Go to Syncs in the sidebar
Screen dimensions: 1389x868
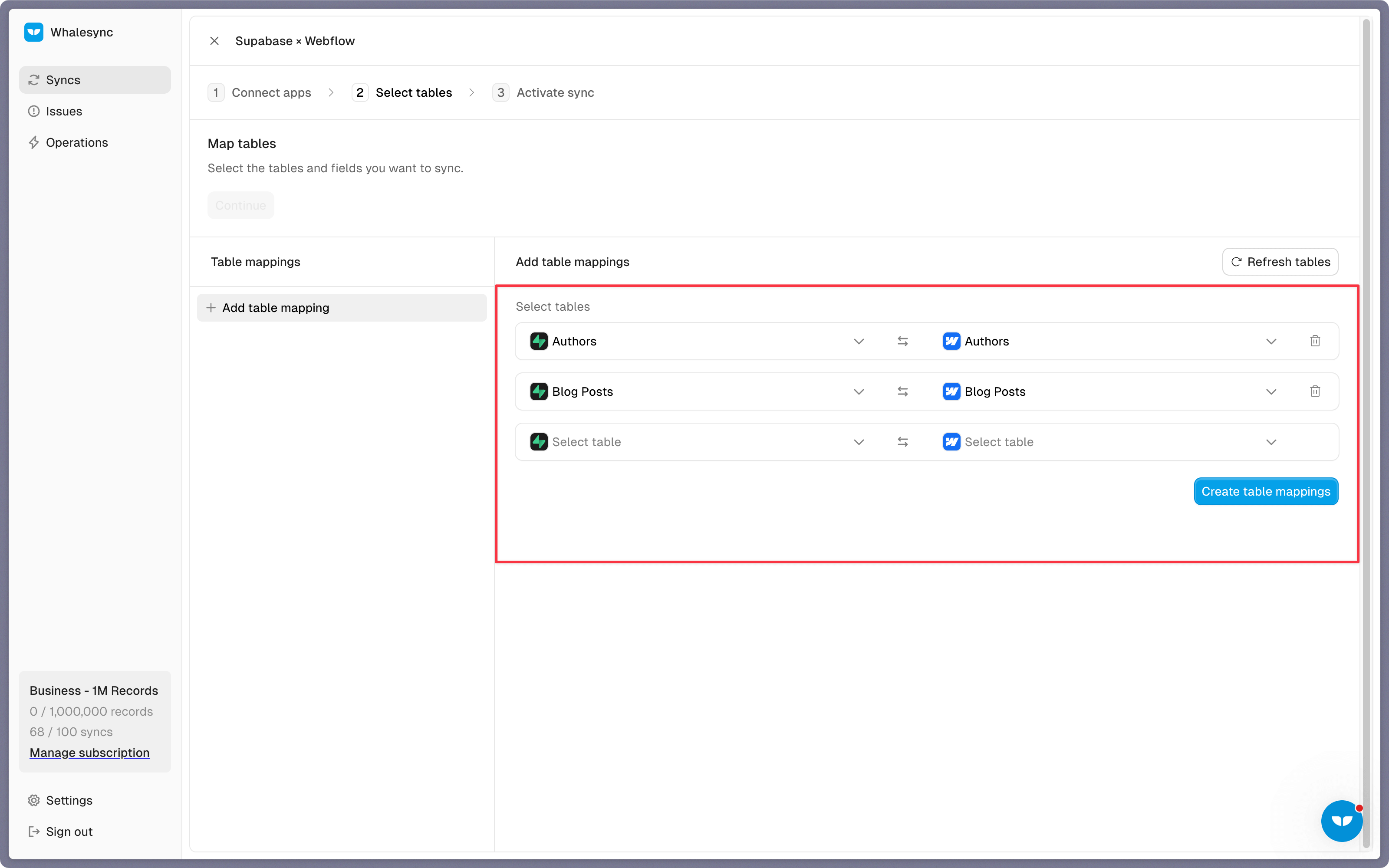(x=63, y=80)
